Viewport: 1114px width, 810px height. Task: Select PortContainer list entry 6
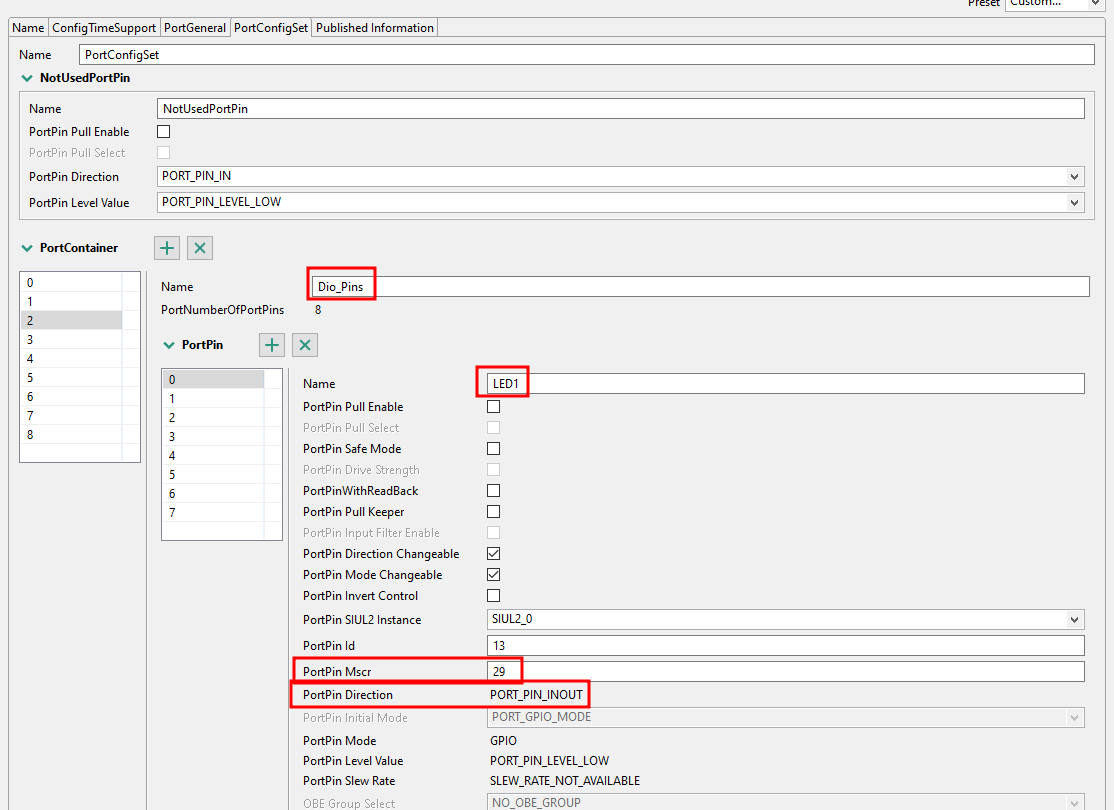click(71, 396)
